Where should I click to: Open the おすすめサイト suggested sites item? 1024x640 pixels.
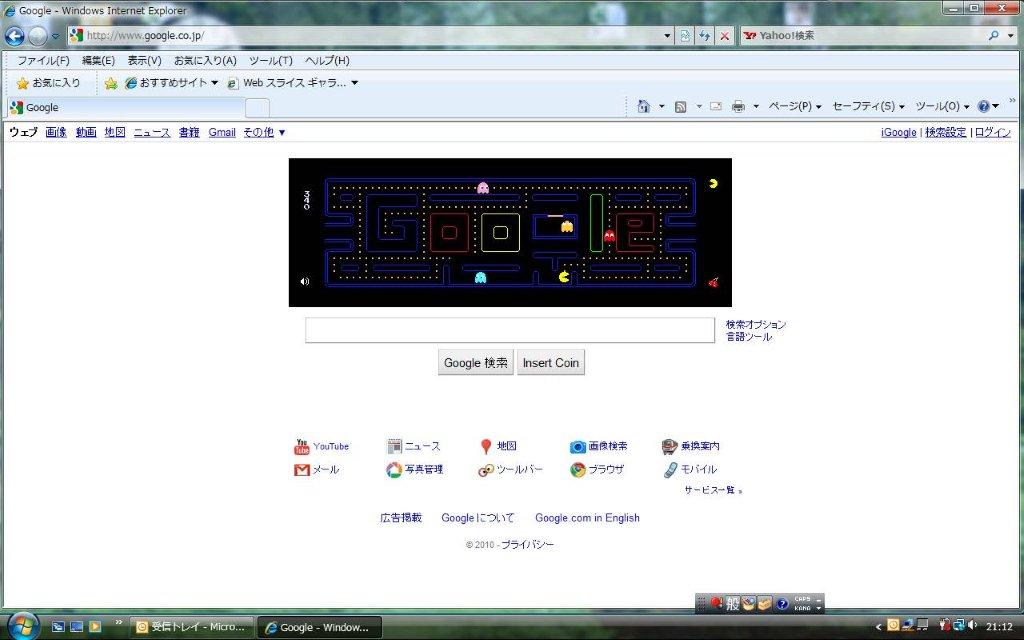tap(171, 83)
